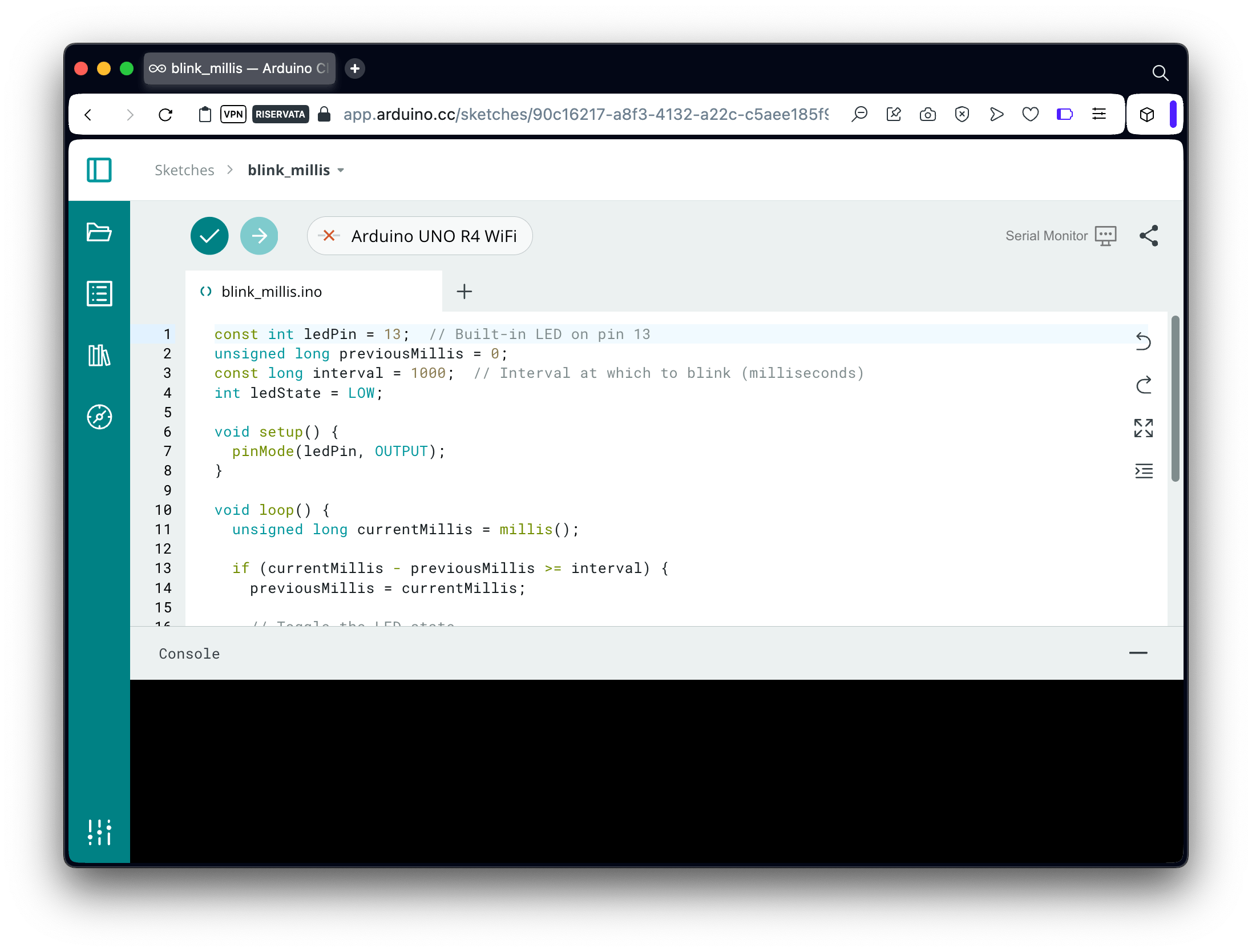Viewport: 1252px width, 952px height.
Task: Collapse the Console panel with minus button
Action: (x=1138, y=653)
